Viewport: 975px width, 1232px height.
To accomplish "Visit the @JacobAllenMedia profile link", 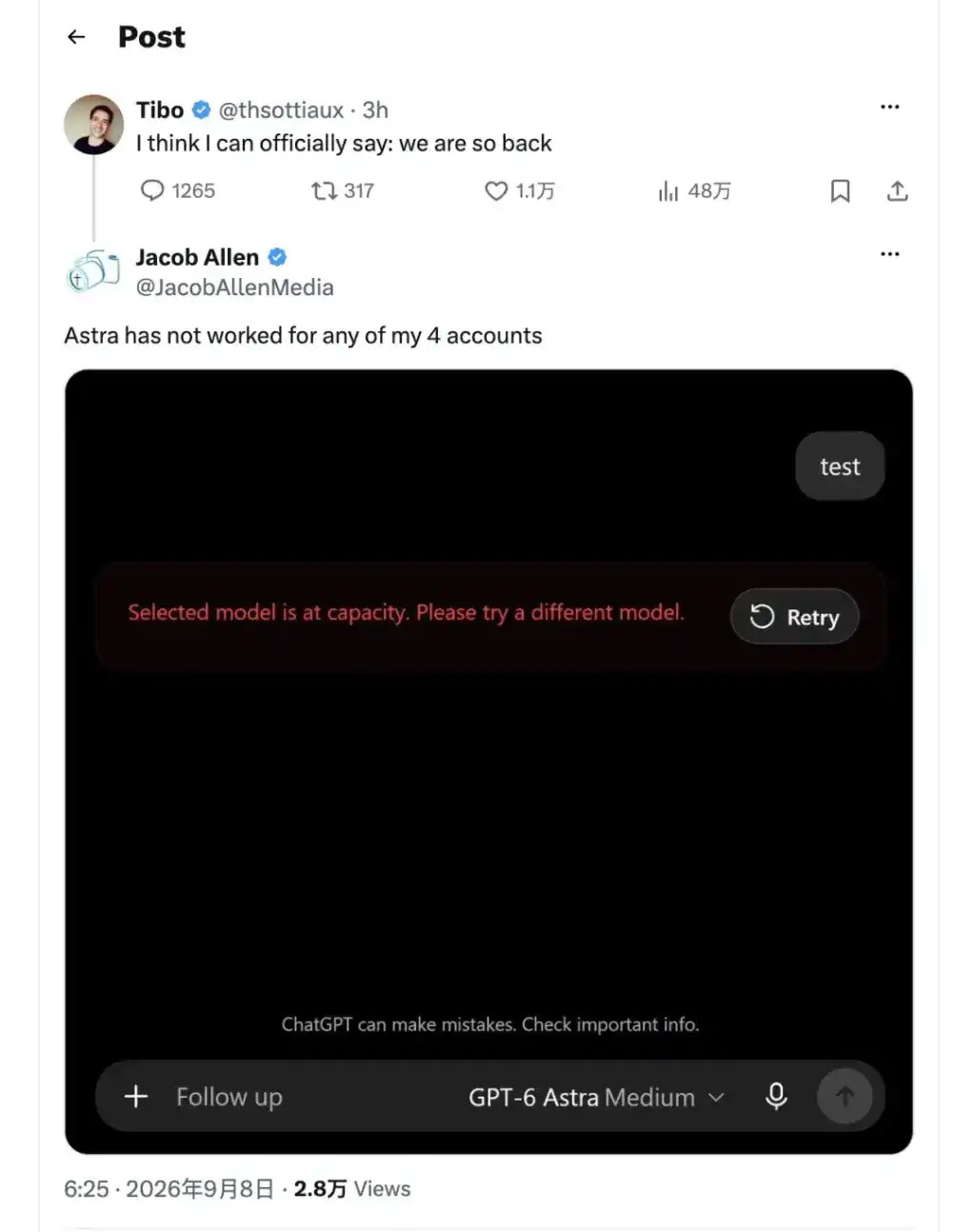I will point(235,288).
